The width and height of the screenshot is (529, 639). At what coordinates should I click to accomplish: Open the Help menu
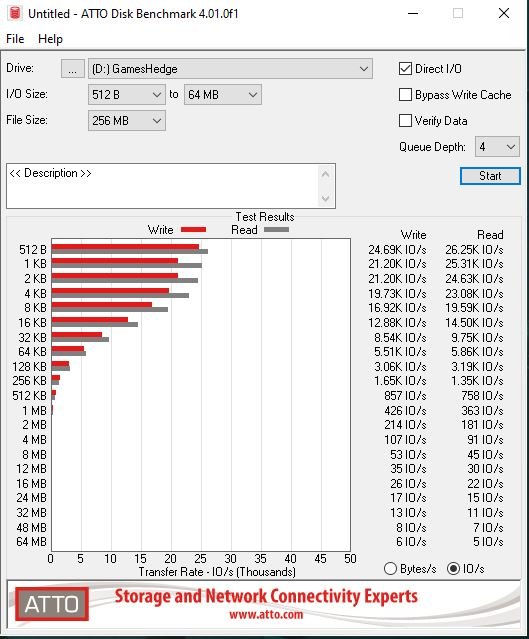[x=50, y=39]
